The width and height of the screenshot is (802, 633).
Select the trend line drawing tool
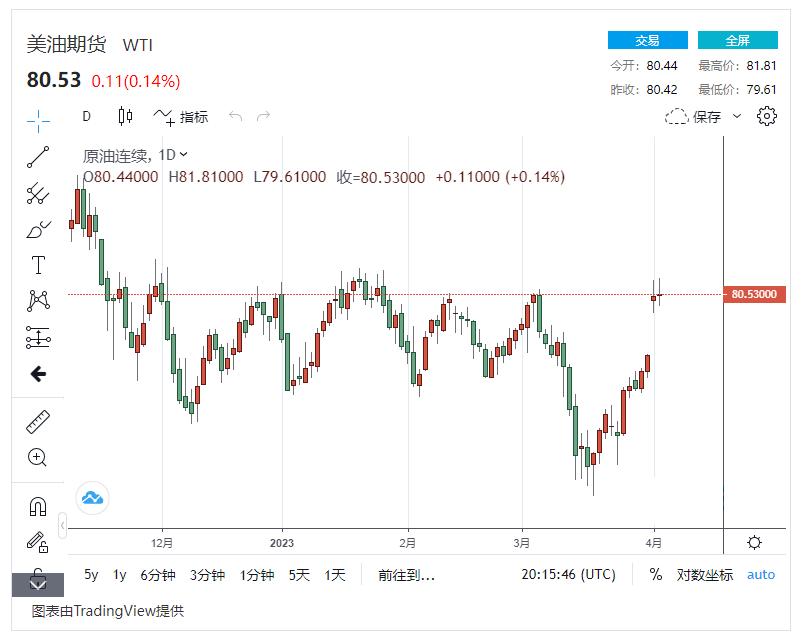pos(38,156)
